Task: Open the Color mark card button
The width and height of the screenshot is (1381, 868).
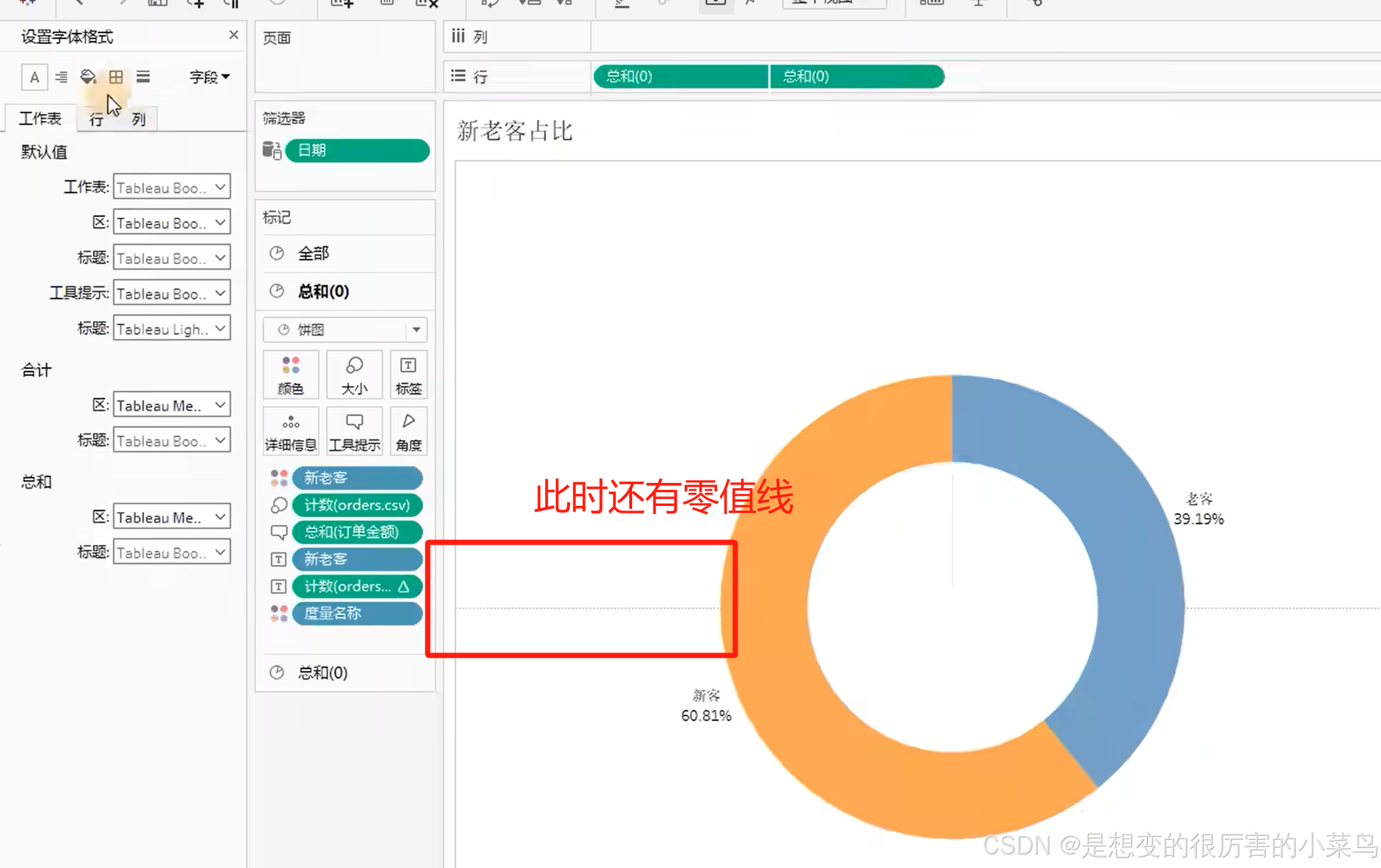Action: tap(290, 375)
